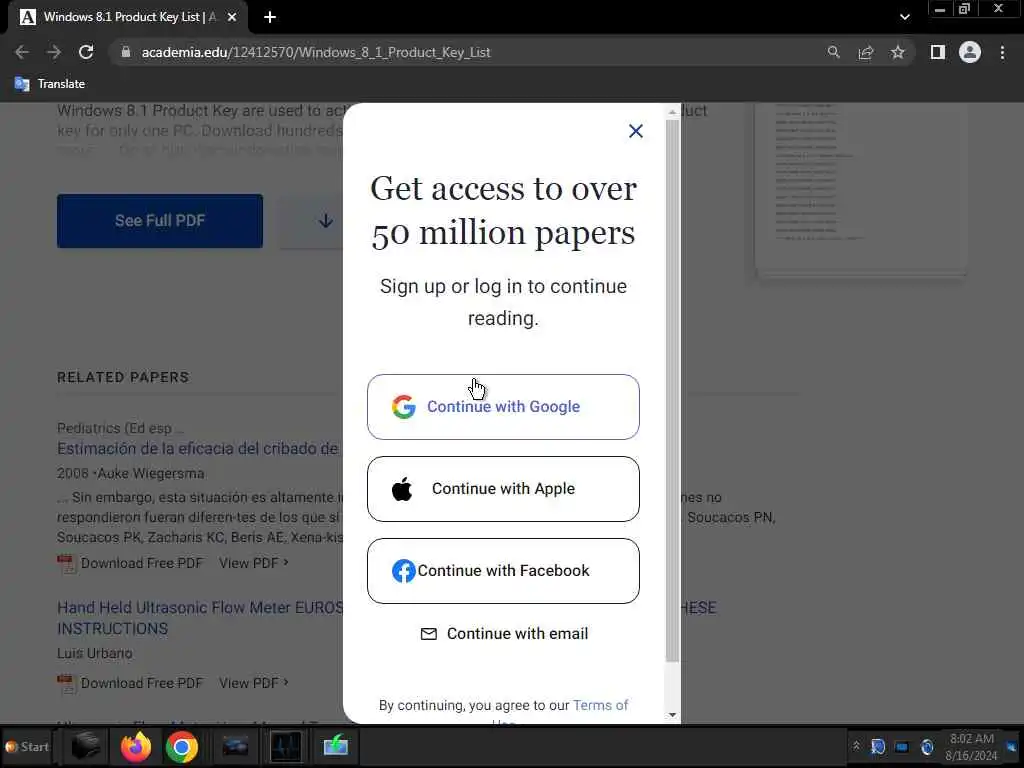Click the Luis Urbano author name

(x=95, y=653)
